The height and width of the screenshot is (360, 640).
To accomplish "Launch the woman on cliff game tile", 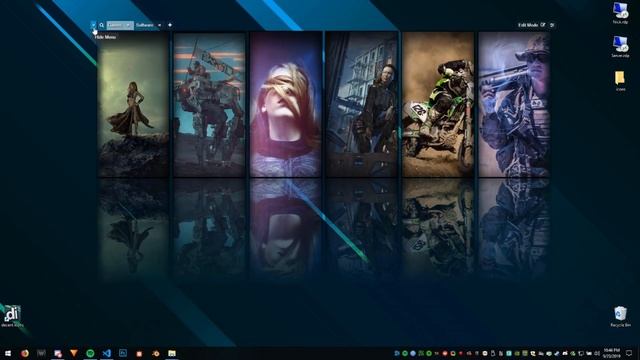I will [133, 105].
